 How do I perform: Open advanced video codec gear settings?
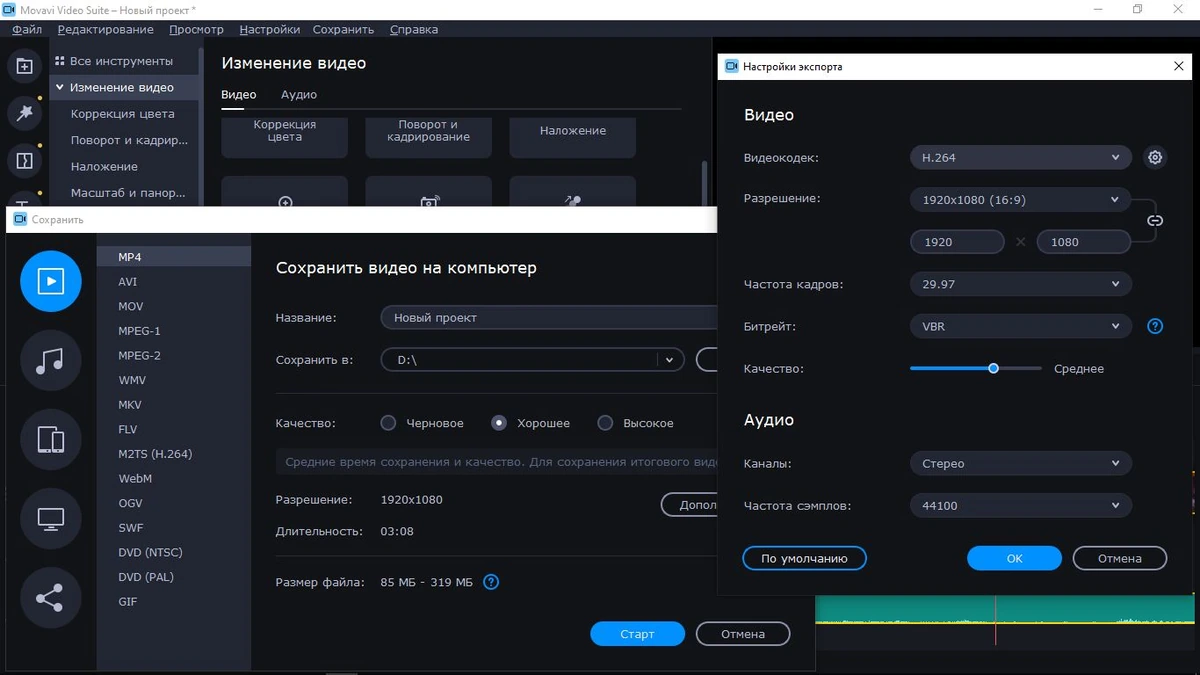pos(1155,158)
